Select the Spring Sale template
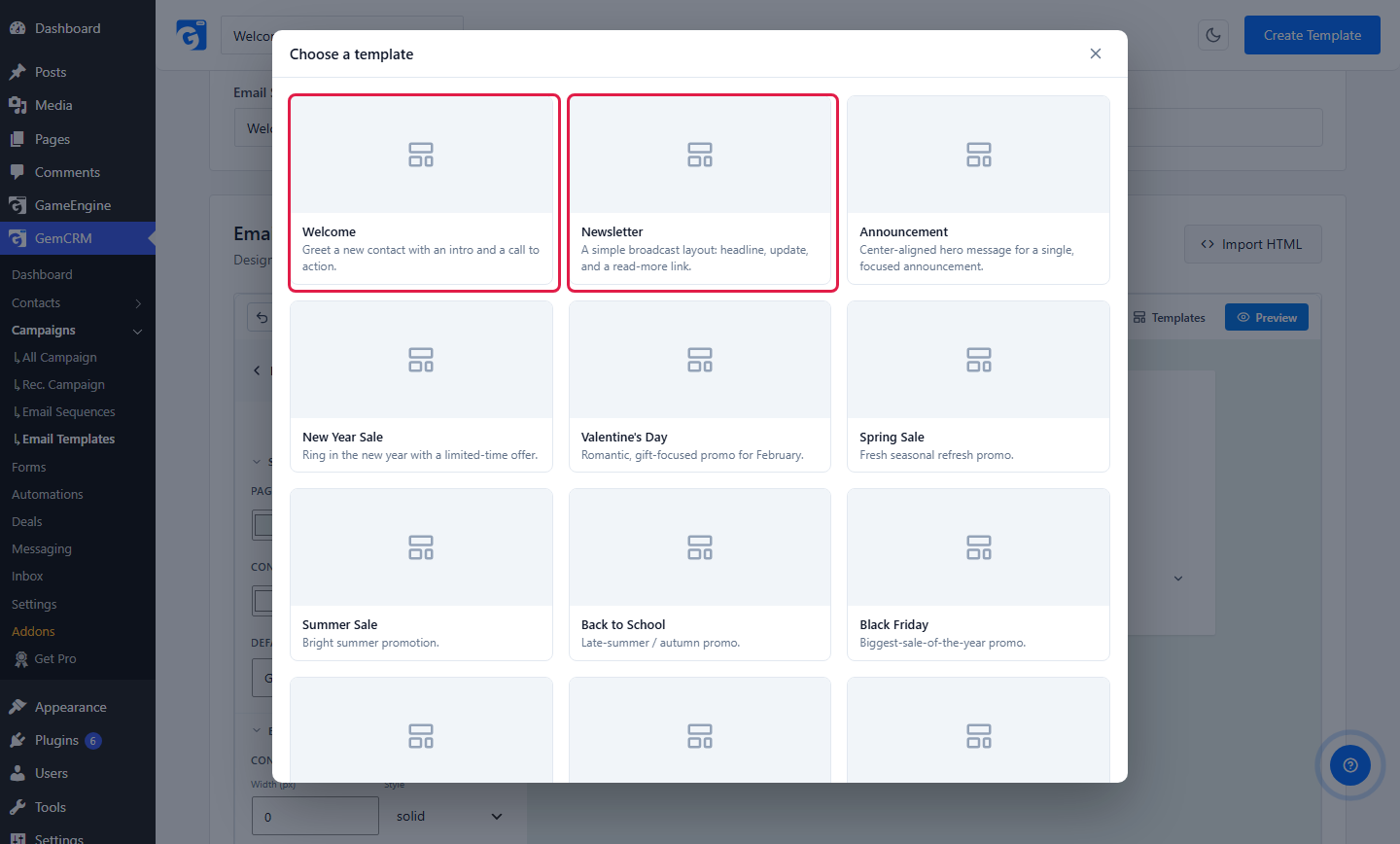The image size is (1400, 844). 978,386
